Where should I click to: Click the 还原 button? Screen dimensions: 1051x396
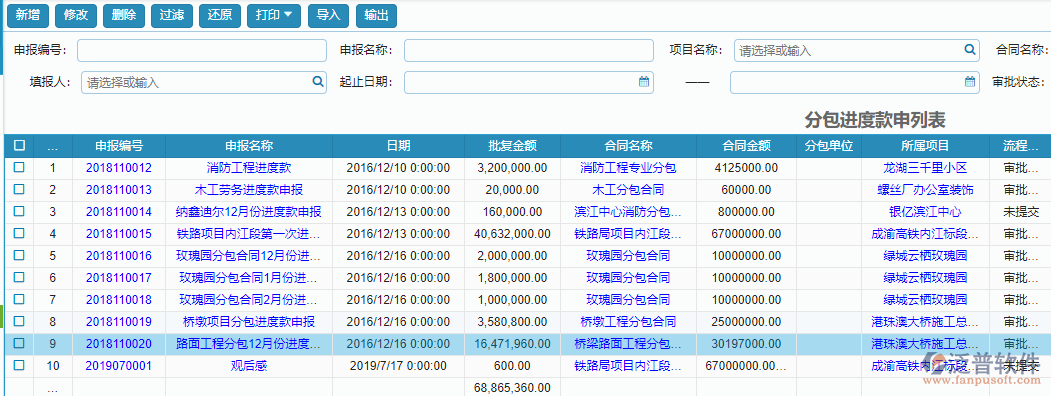pyautogui.click(x=220, y=15)
